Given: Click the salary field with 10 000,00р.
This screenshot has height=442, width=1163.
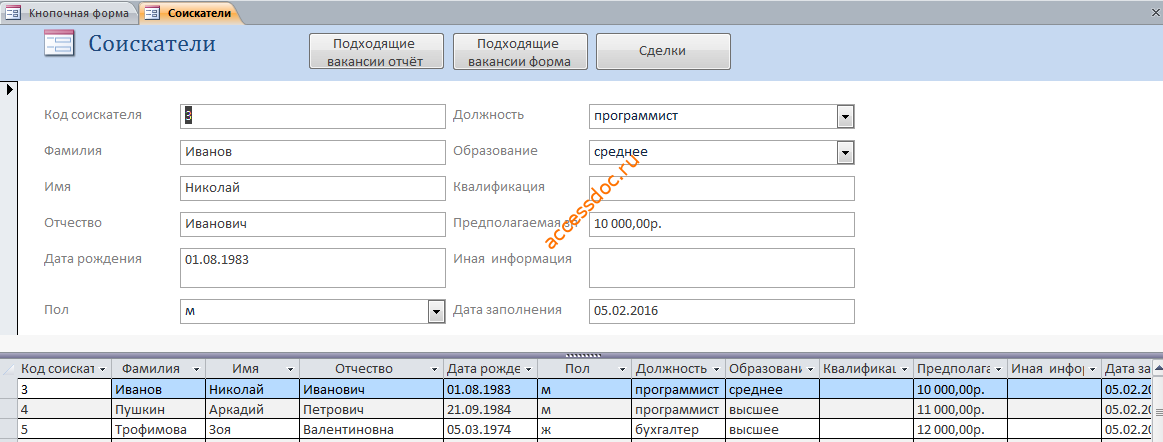Looking at the screenshot, I should point(722,224).
